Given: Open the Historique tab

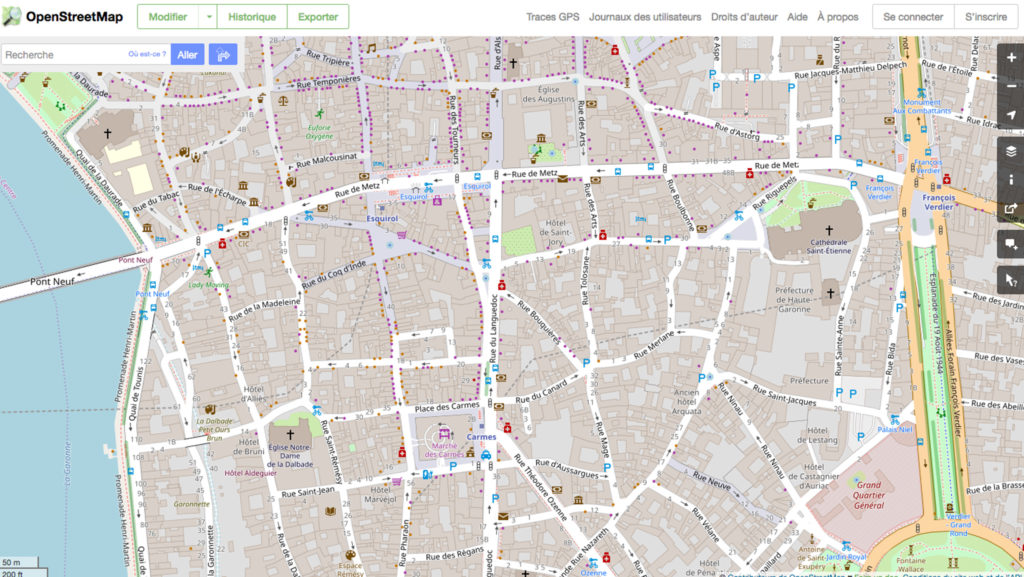Looking at the screenshot, I should (x=252, y=17).
